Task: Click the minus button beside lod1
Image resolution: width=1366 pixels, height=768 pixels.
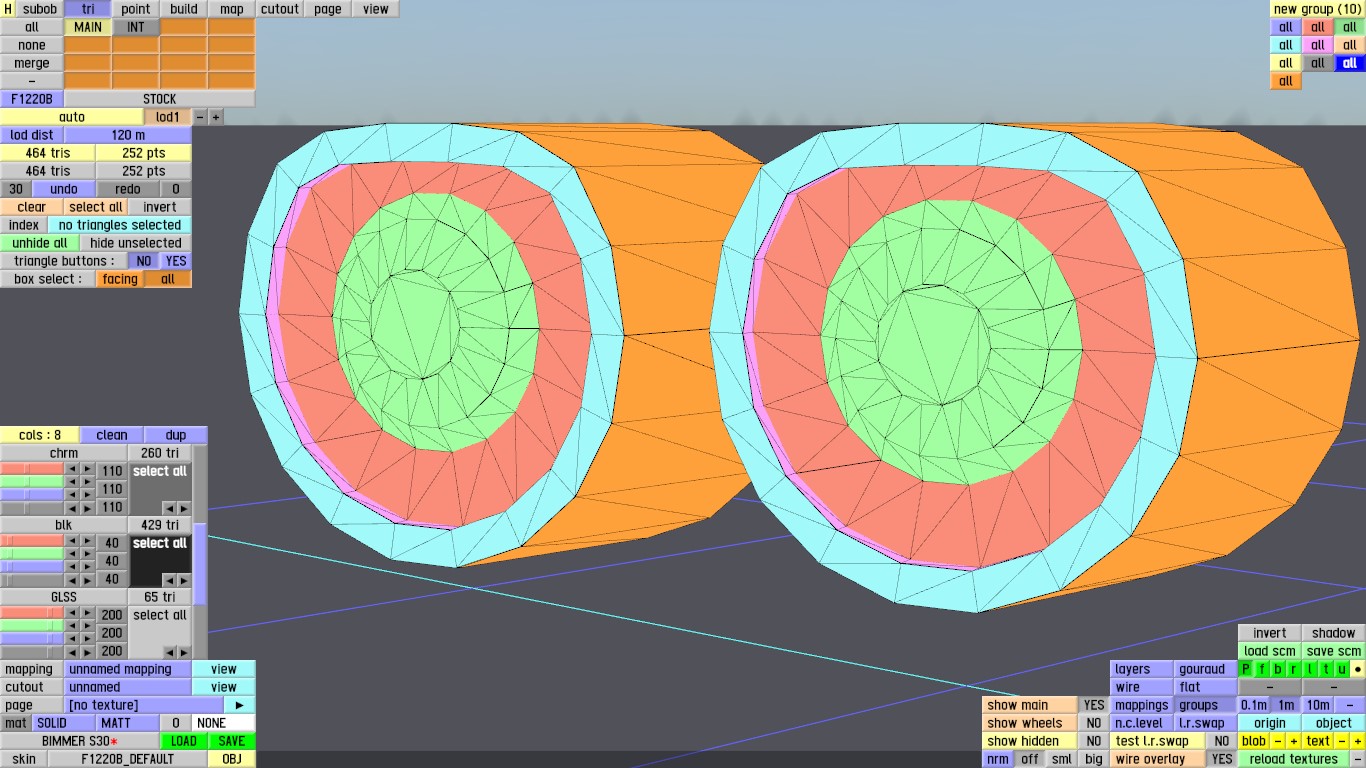Action: pyautogui.click(x=200, y=117)
